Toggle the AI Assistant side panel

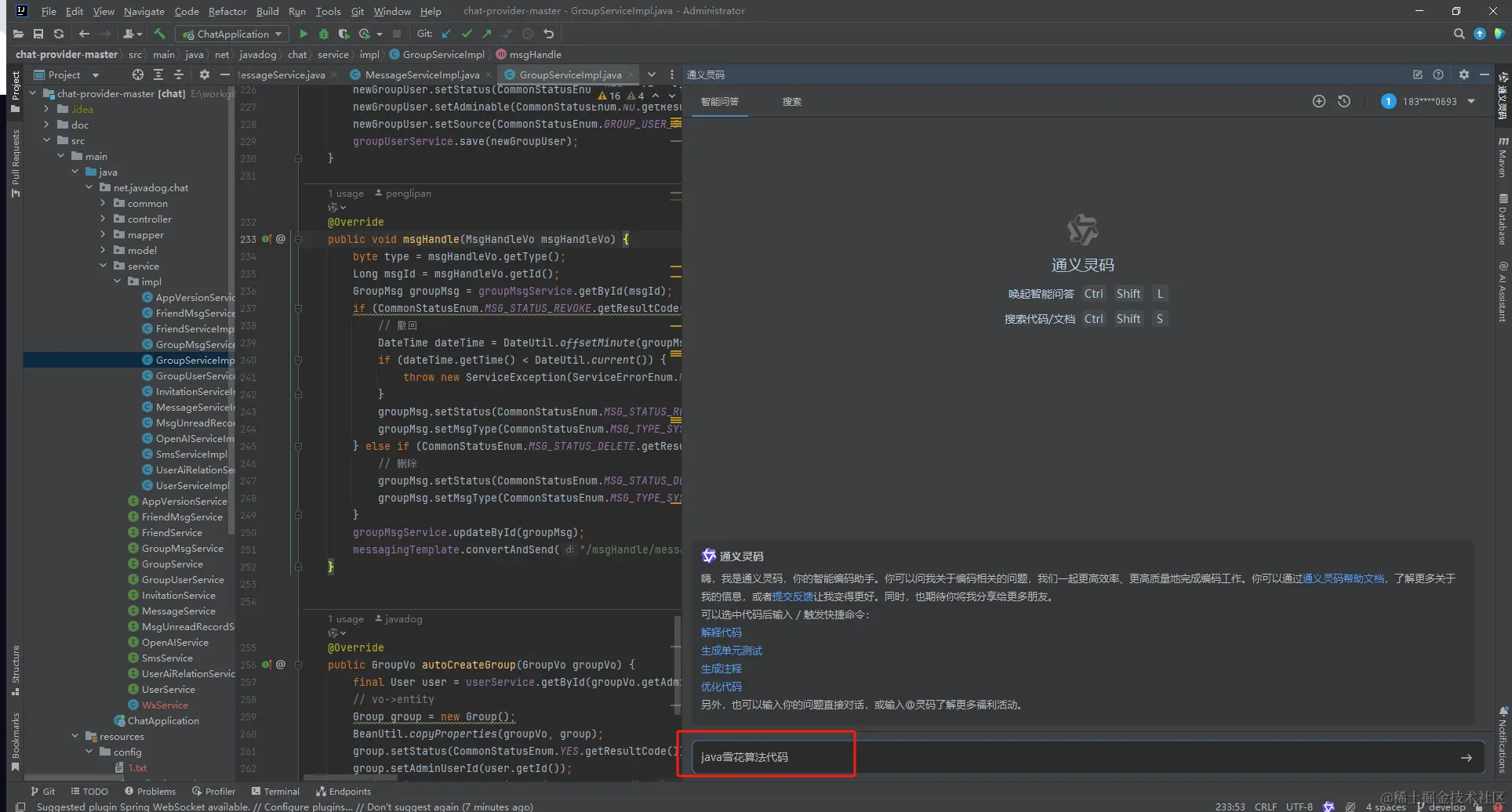pyautogui.click(x=1503, y=292)
